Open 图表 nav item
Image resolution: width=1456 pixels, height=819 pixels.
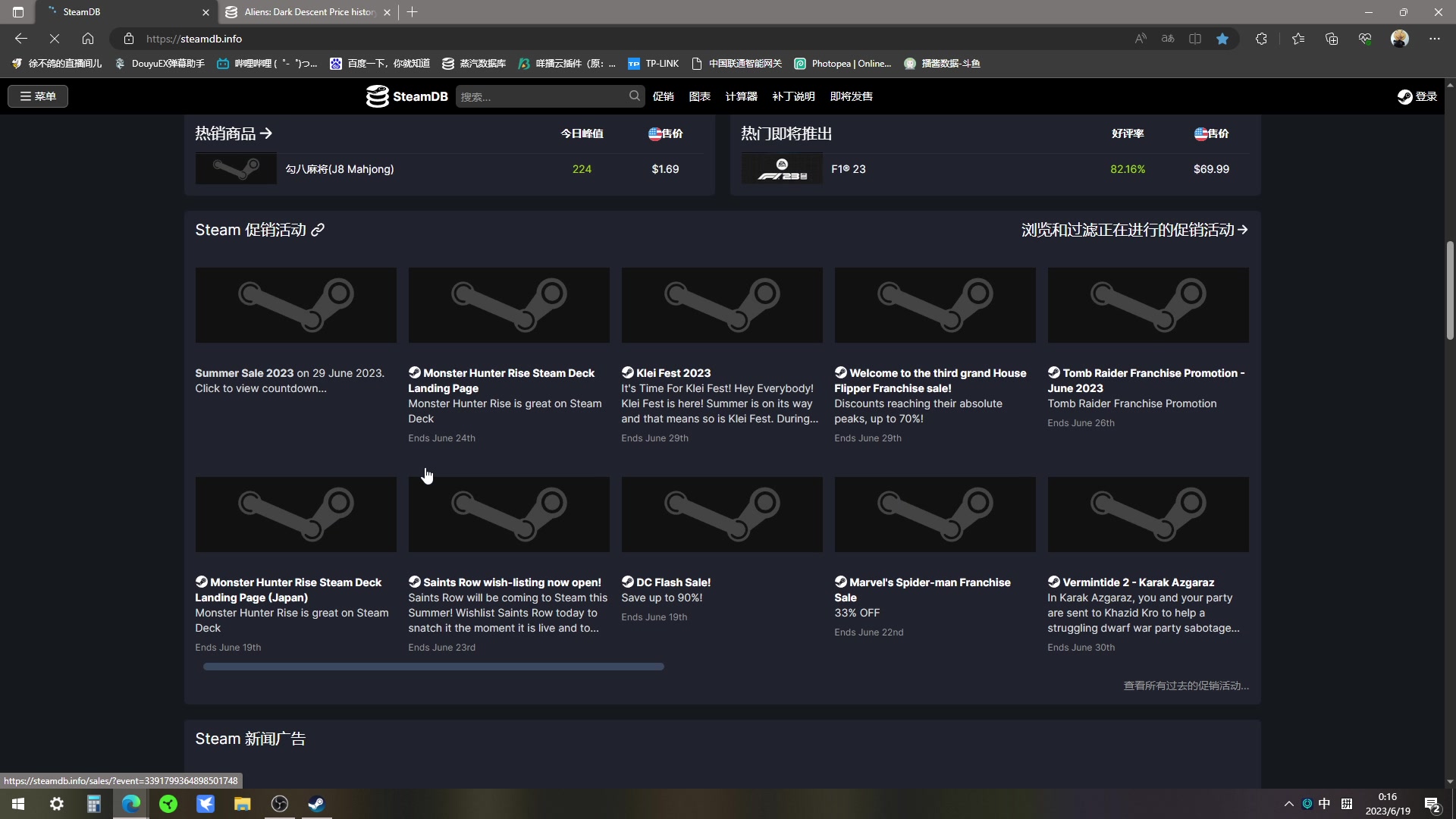coord(699,96)
